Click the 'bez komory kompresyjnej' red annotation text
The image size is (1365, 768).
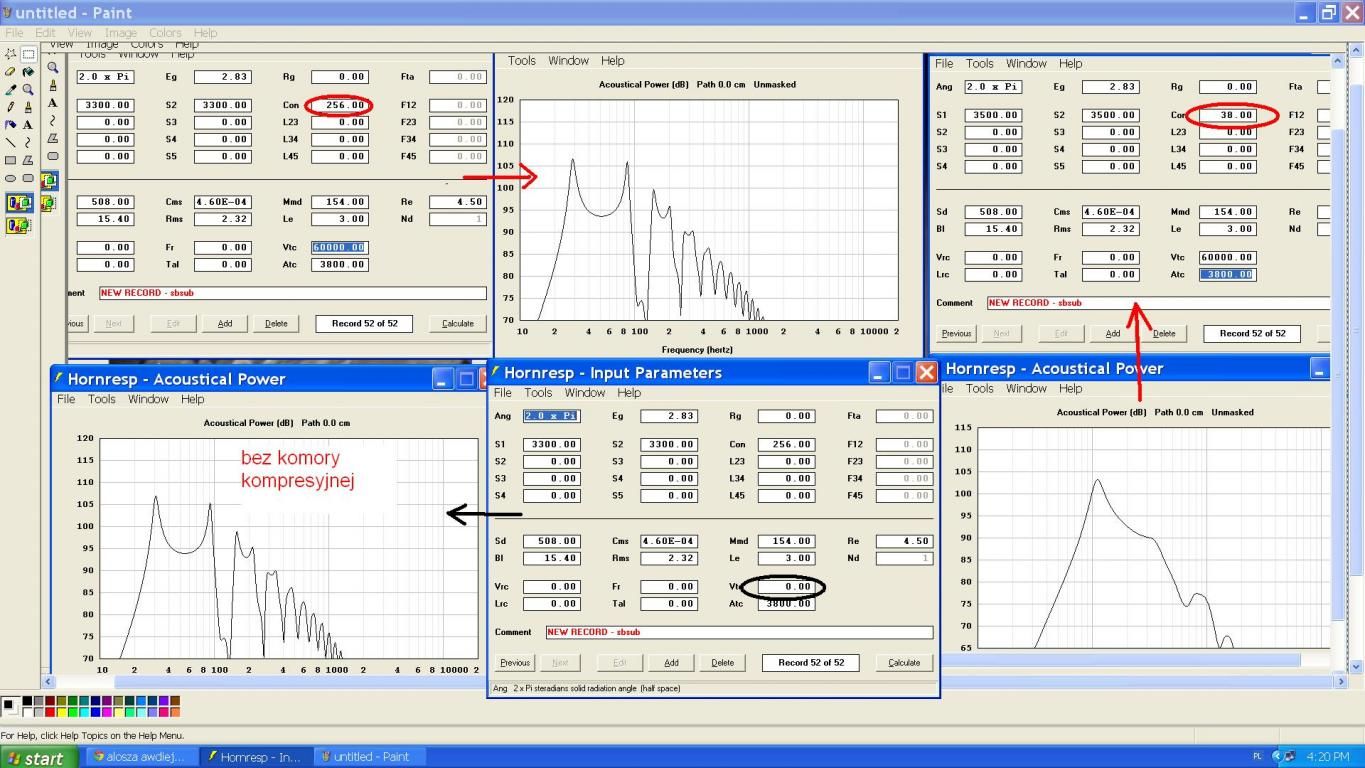[298, 469]
